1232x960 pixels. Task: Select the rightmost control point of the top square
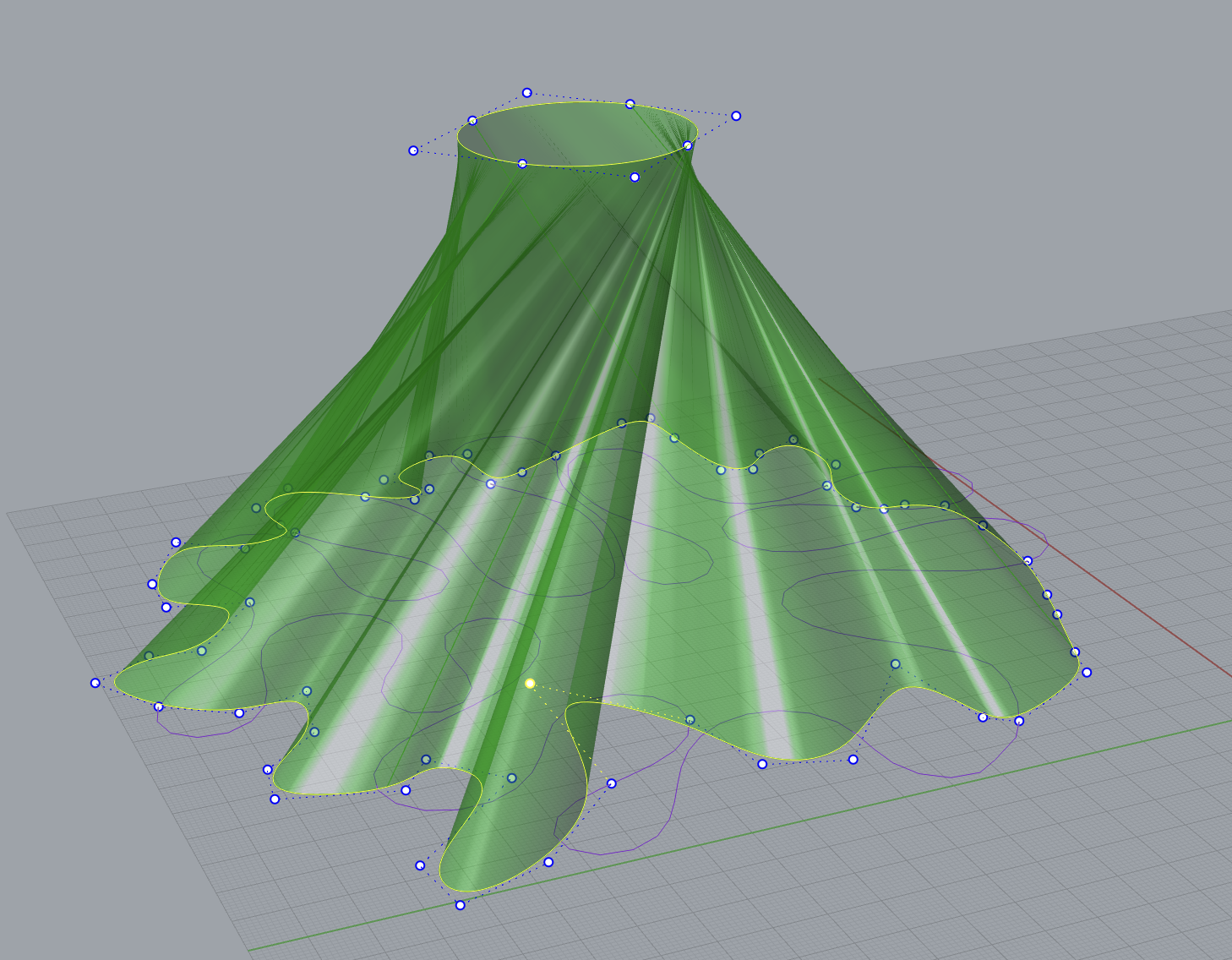(737, 114)
